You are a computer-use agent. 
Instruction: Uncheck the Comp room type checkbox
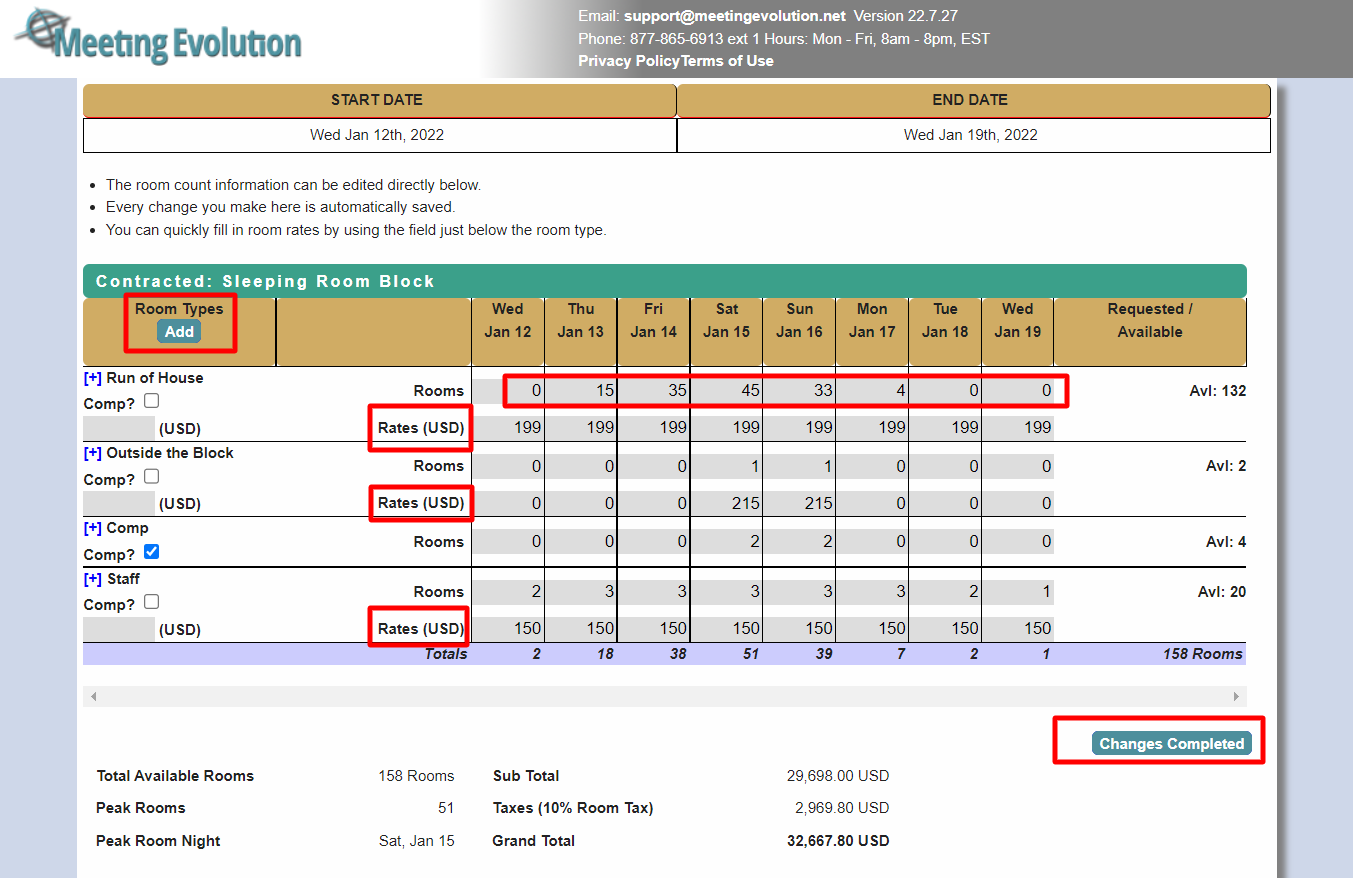(152, 552)
